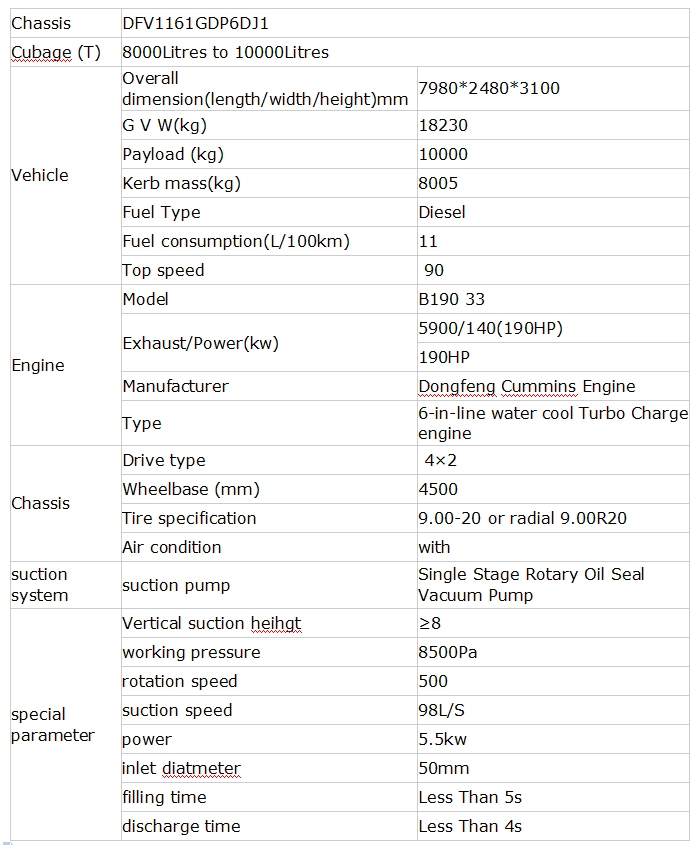Click the G V W(kg) value 18230
The width and height of the screenshot is (699, 845).
point(443,125)
